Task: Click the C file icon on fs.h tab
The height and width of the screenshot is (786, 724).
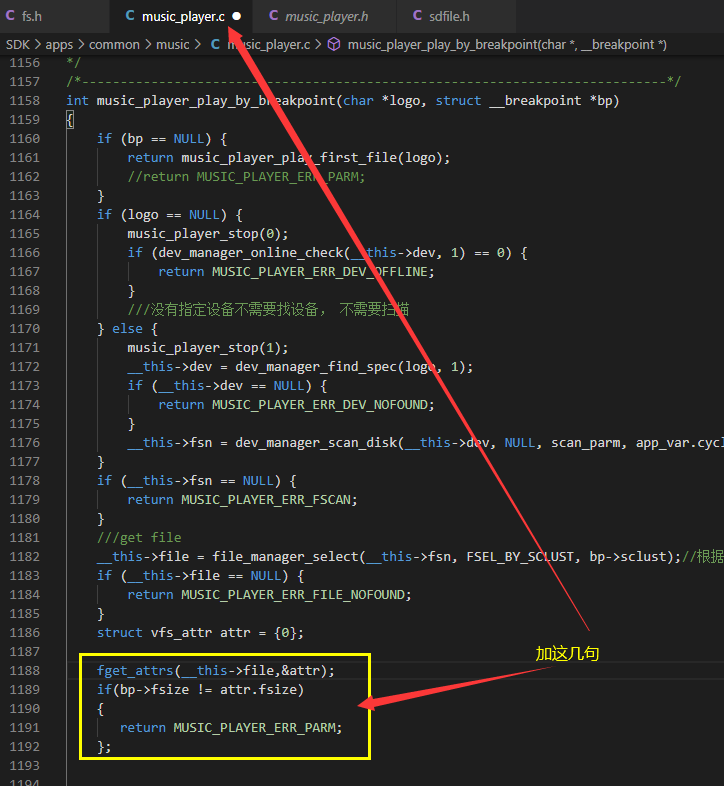Action: click(10, 16)
